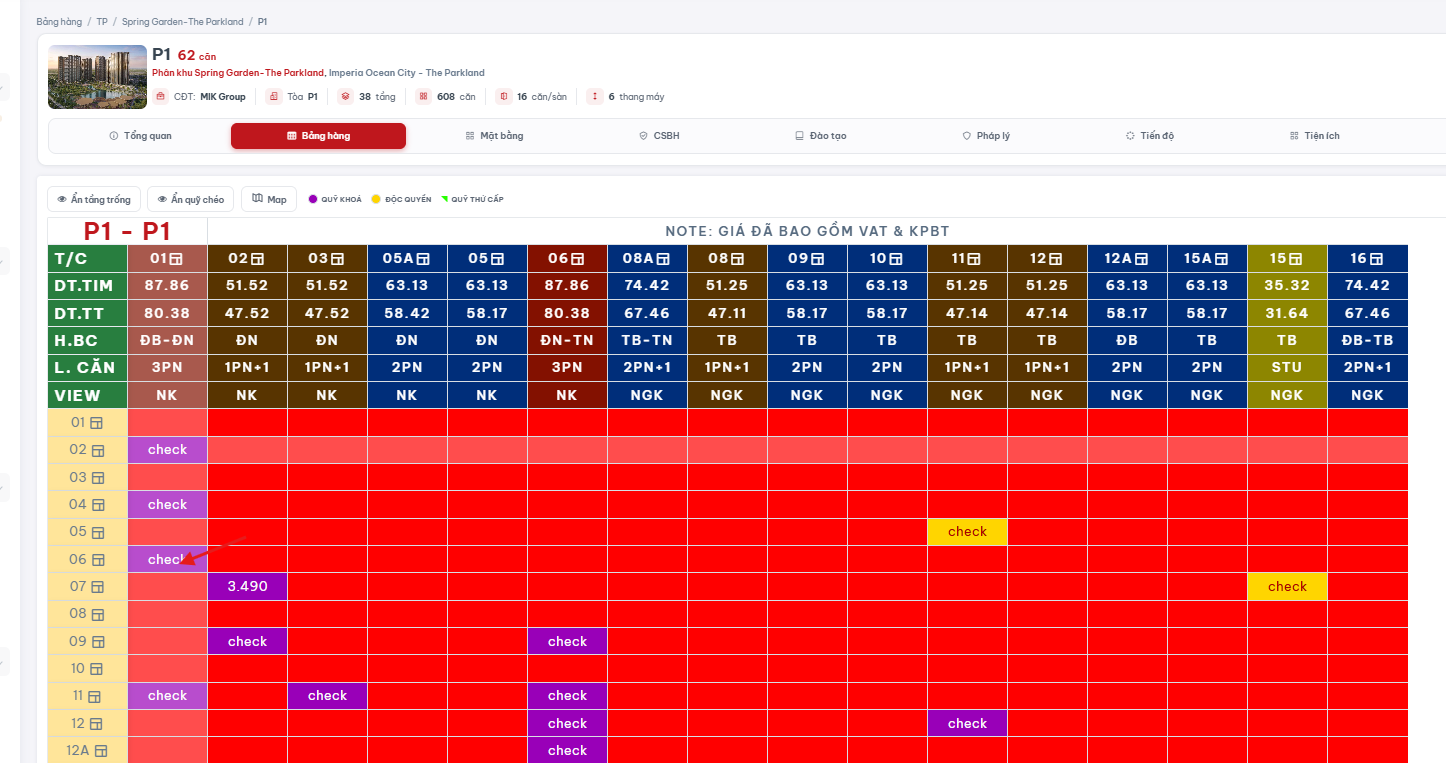Click Bảng hàng in the breadcrumb
1446x763 pixels.
coord(59,21)
